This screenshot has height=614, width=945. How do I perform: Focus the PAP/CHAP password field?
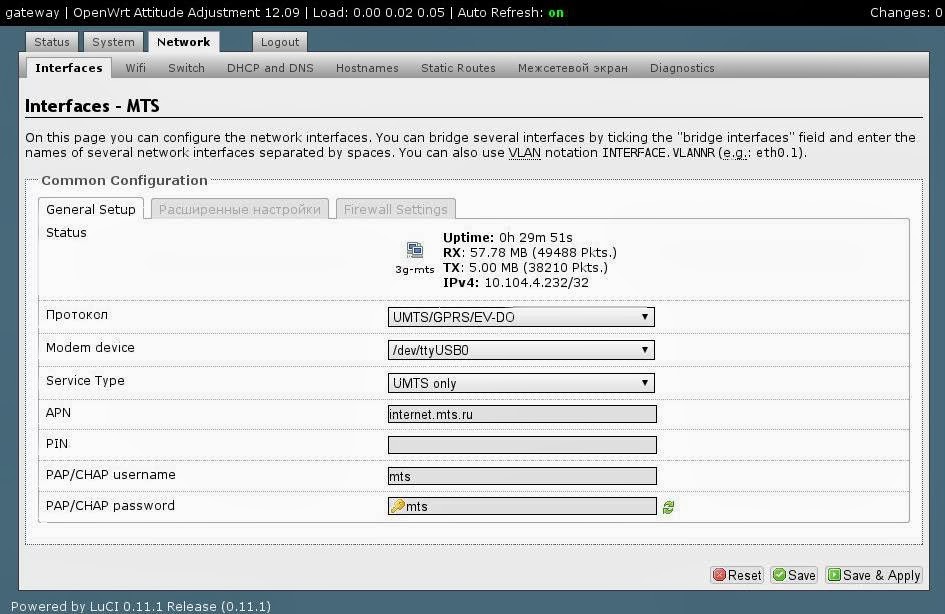point(522,506)
